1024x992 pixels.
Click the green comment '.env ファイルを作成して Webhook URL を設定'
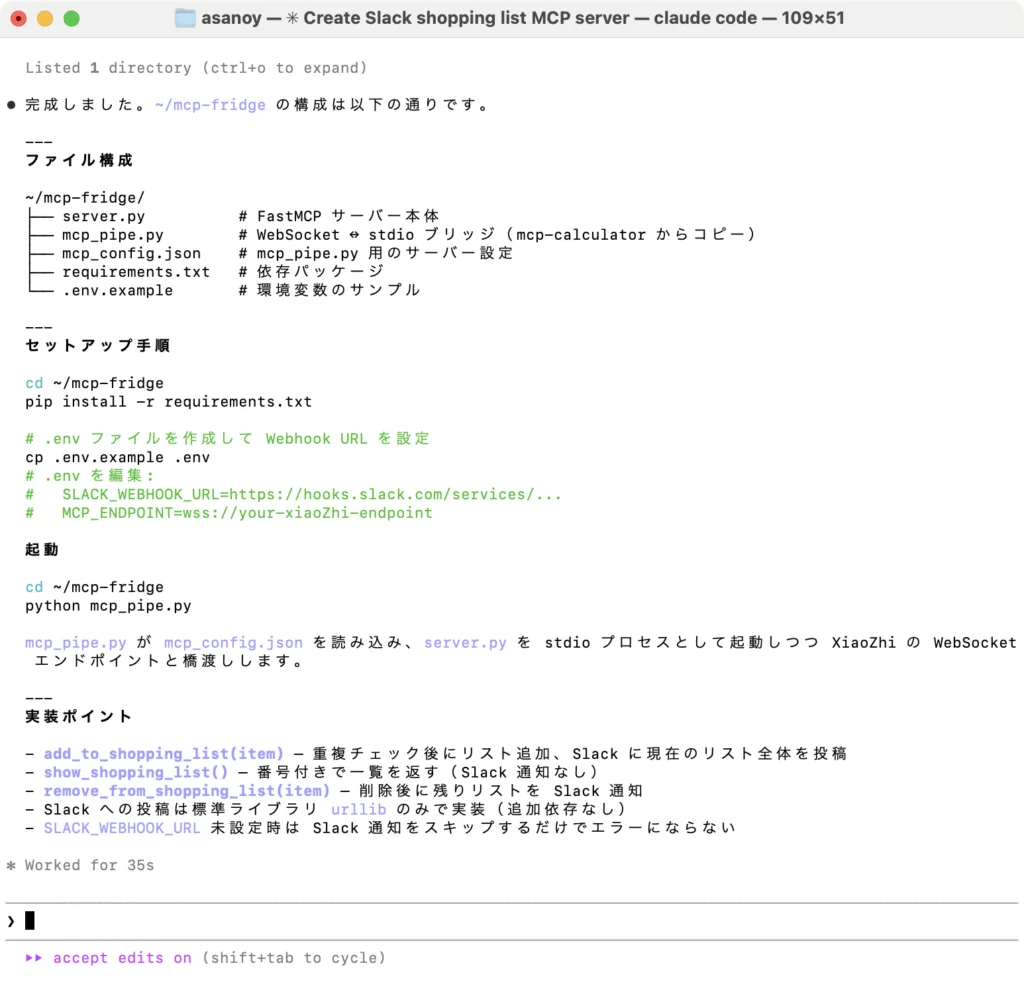coord(227,439)
